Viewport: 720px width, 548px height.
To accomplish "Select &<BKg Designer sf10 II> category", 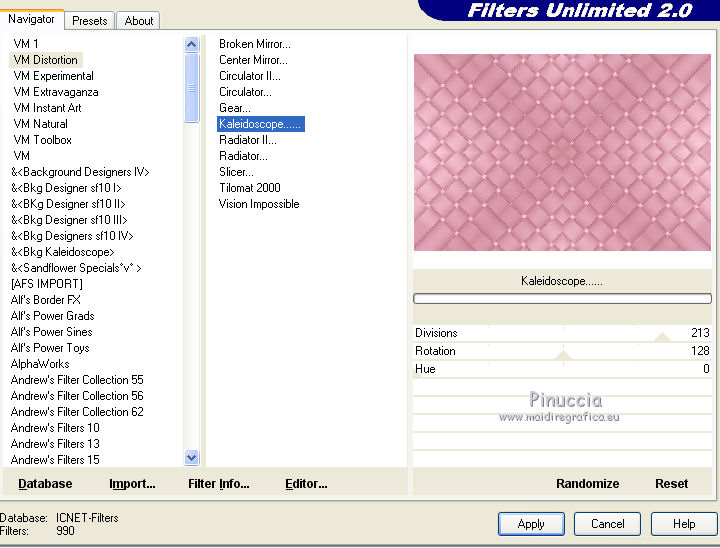I will point(68,204).
